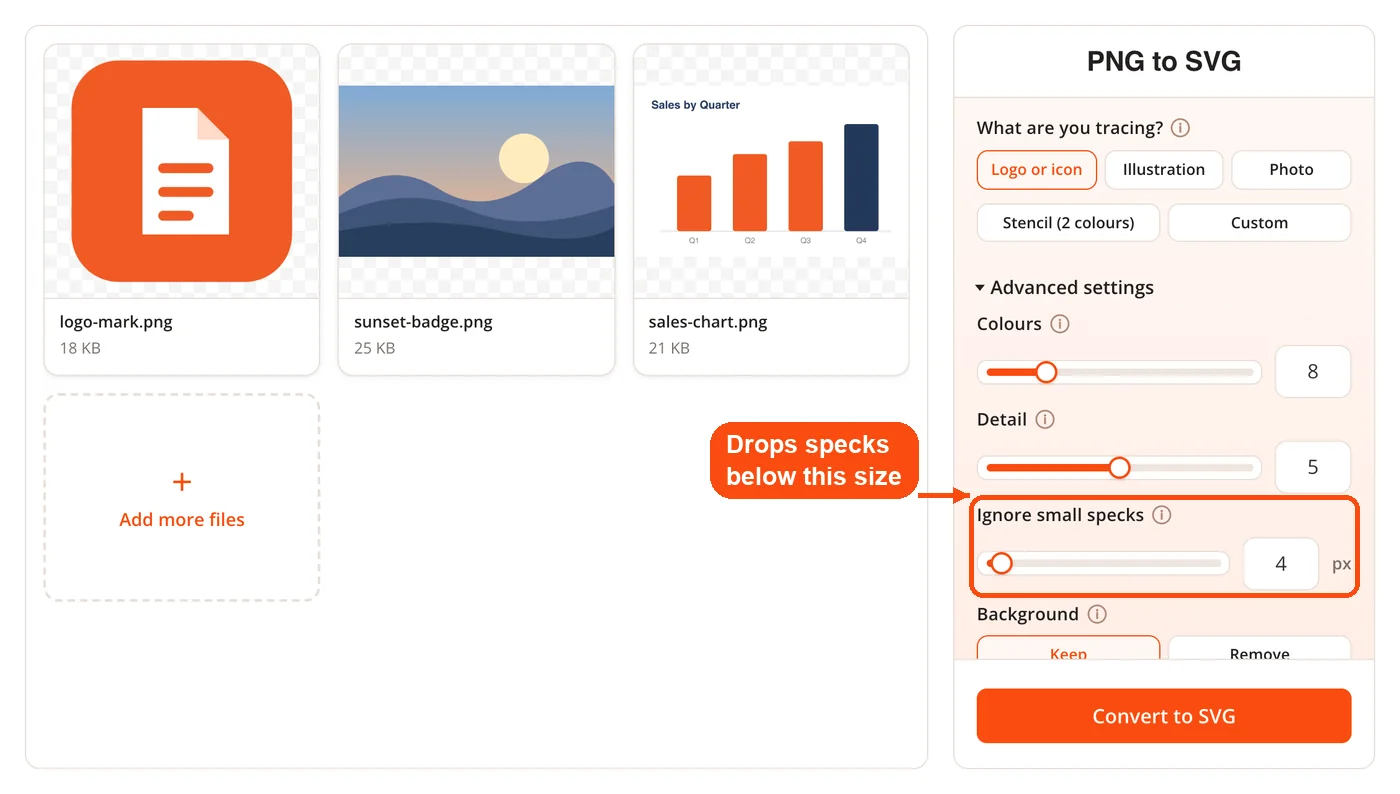Click the 'Add more files' link
The width and height of the screenshot is (1400, 794).
point(182,520)
